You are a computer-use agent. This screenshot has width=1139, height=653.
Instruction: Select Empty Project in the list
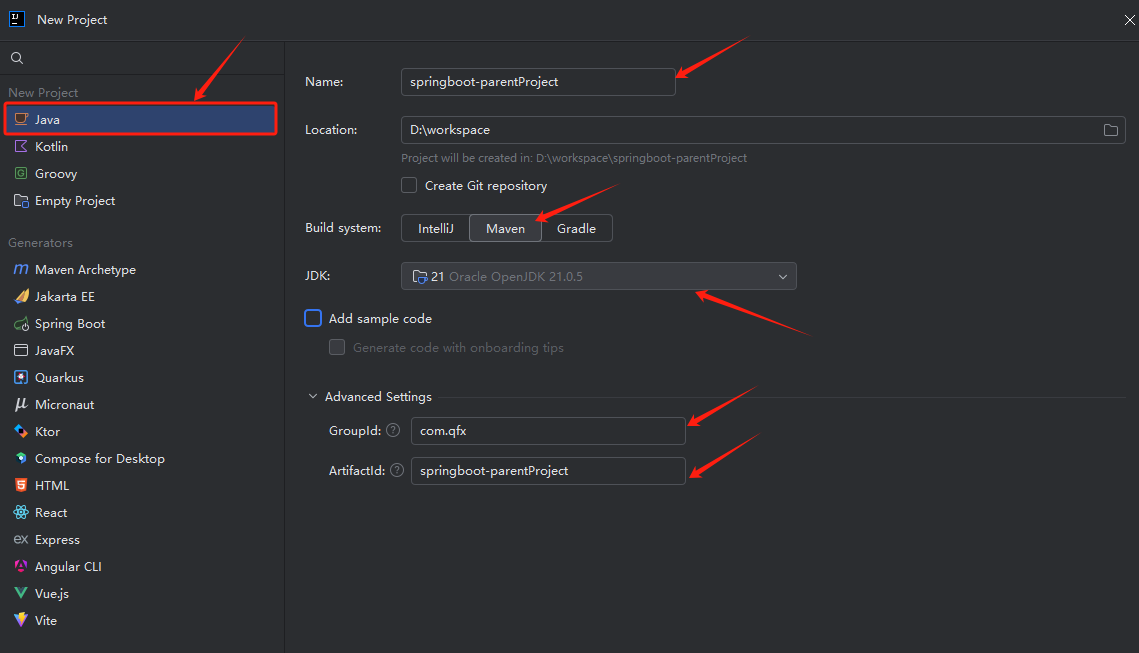point(75,201)
